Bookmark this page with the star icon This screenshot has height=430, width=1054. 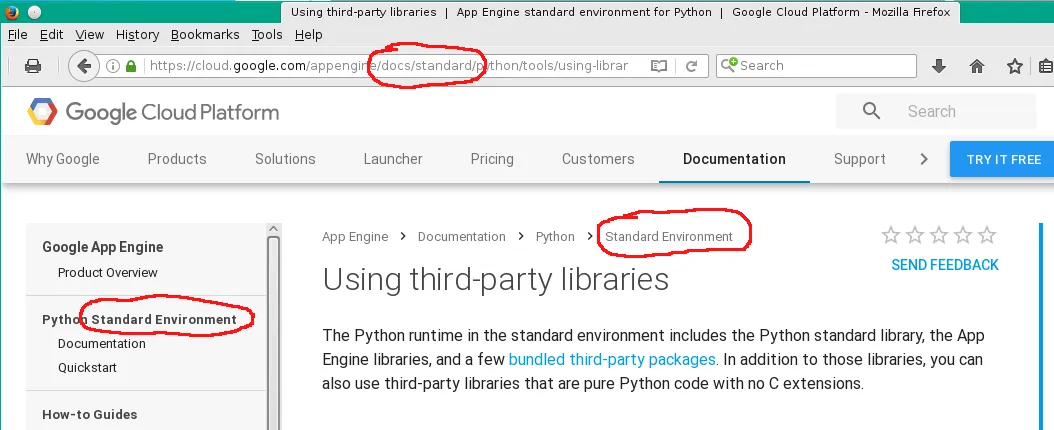[x=1014, y=66]
